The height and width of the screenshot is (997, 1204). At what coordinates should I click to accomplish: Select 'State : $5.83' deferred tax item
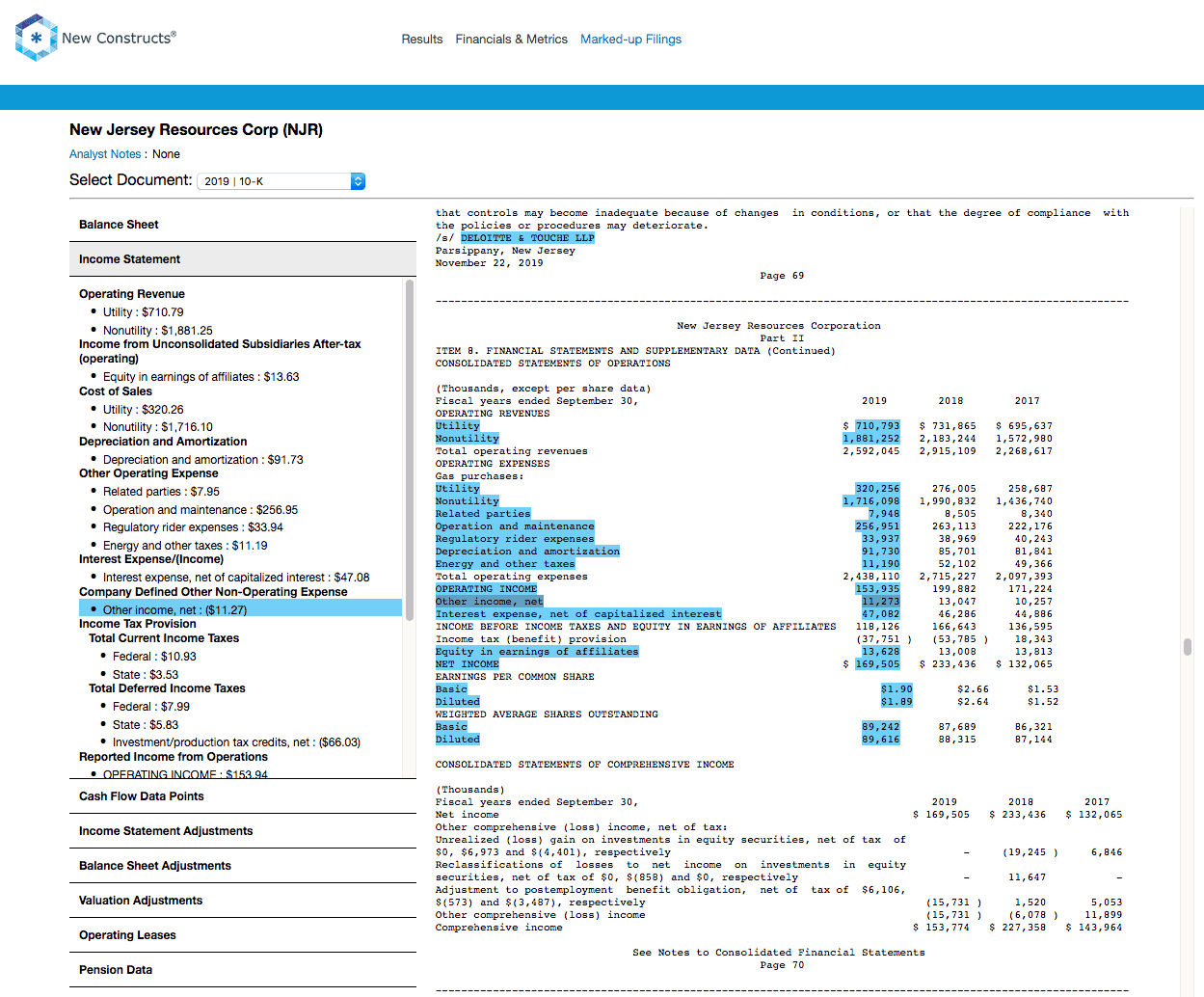pos(146,725)
